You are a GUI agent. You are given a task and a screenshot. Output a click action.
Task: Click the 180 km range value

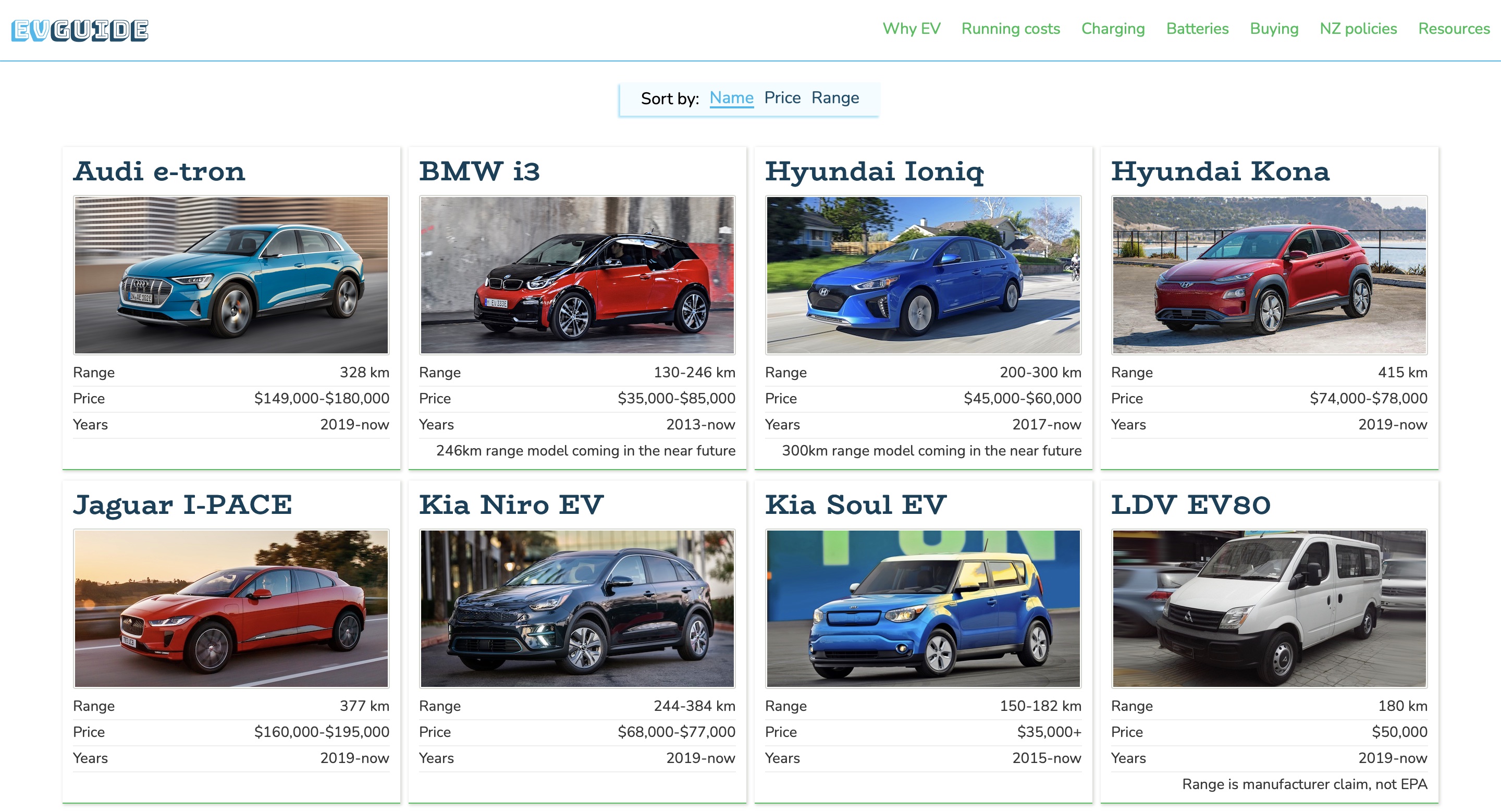click(x=1402, y=706)
